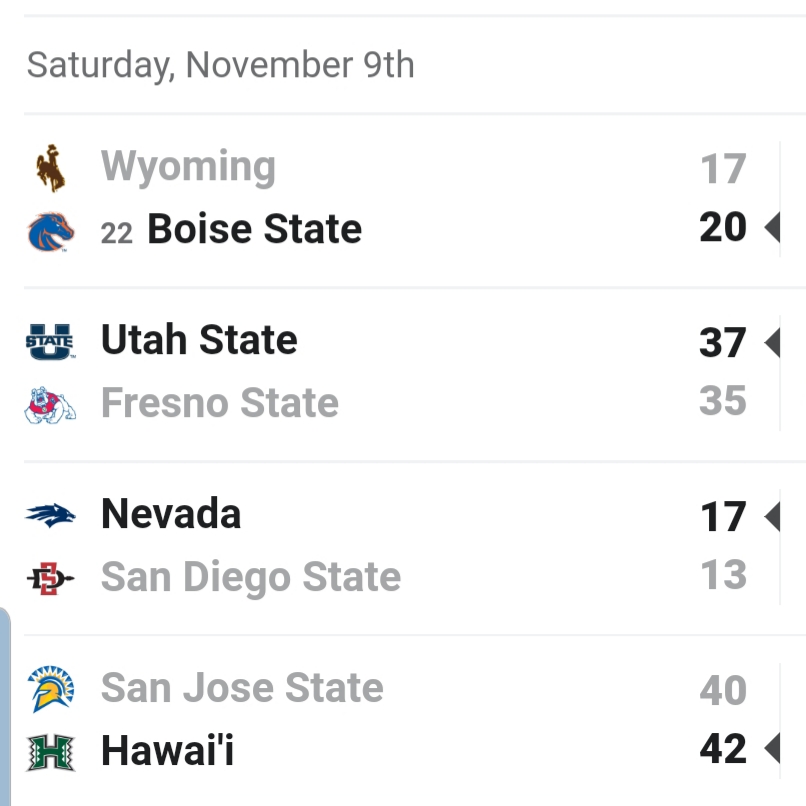Open the Fresno State team name

(x=220, y=402)
